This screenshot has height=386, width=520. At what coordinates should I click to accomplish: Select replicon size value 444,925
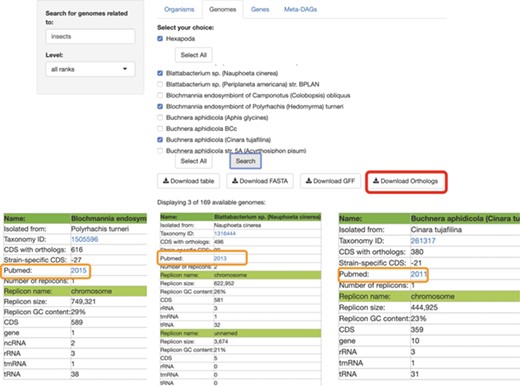click(424, 307)
